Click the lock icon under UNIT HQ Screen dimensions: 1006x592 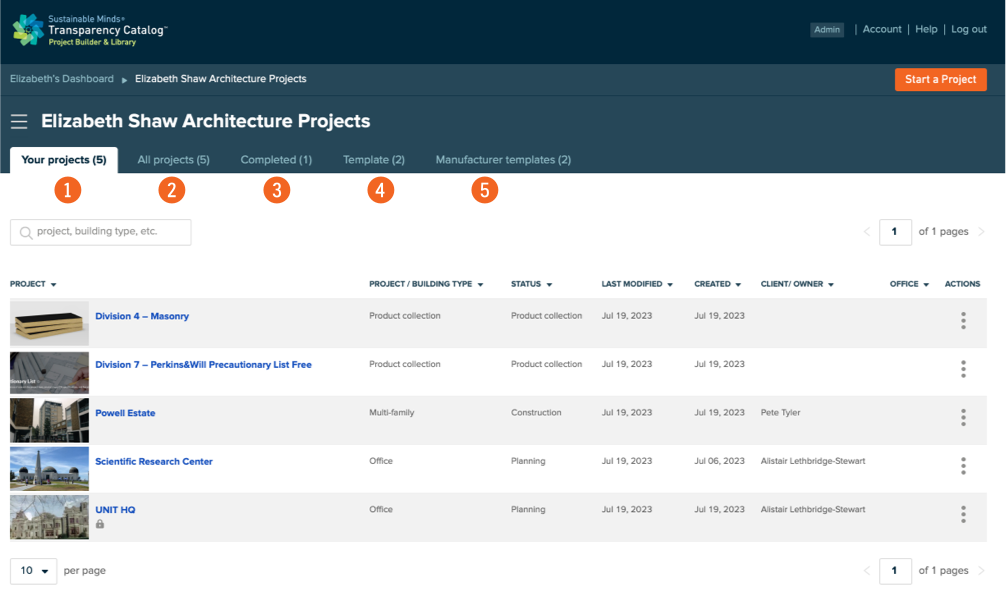tap(100, 524)
